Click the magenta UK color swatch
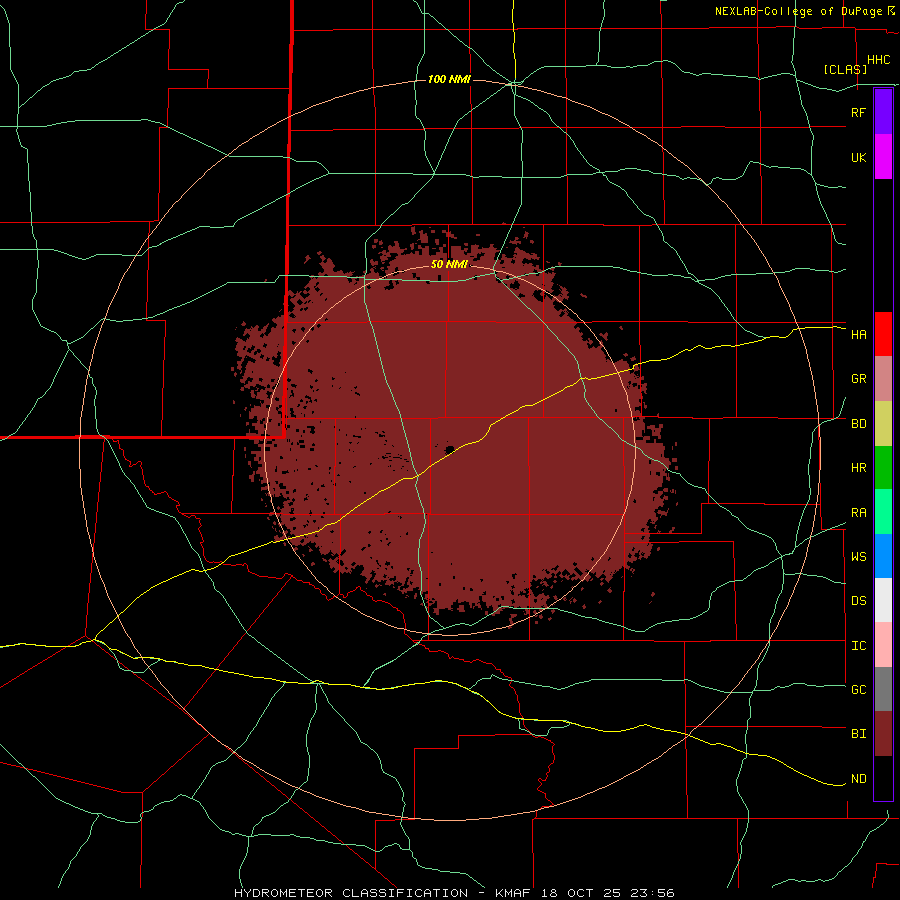This screenshot has height=900, width=900. pos(883,157)
